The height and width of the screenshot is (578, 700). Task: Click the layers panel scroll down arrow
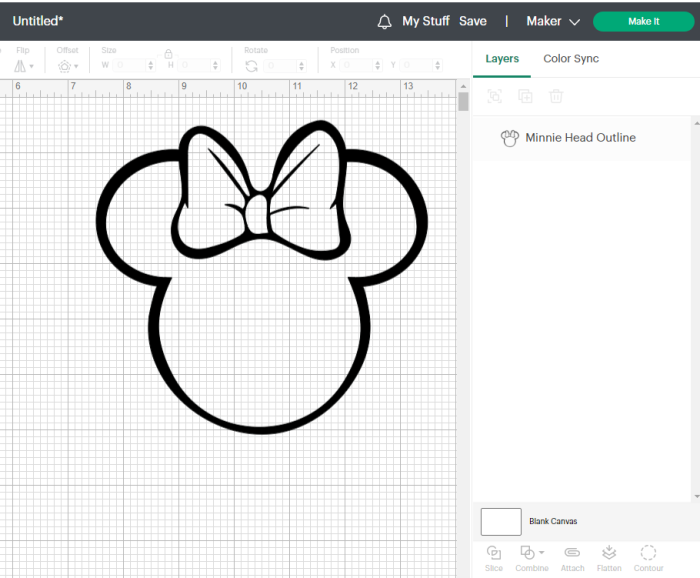coord(696,496)
